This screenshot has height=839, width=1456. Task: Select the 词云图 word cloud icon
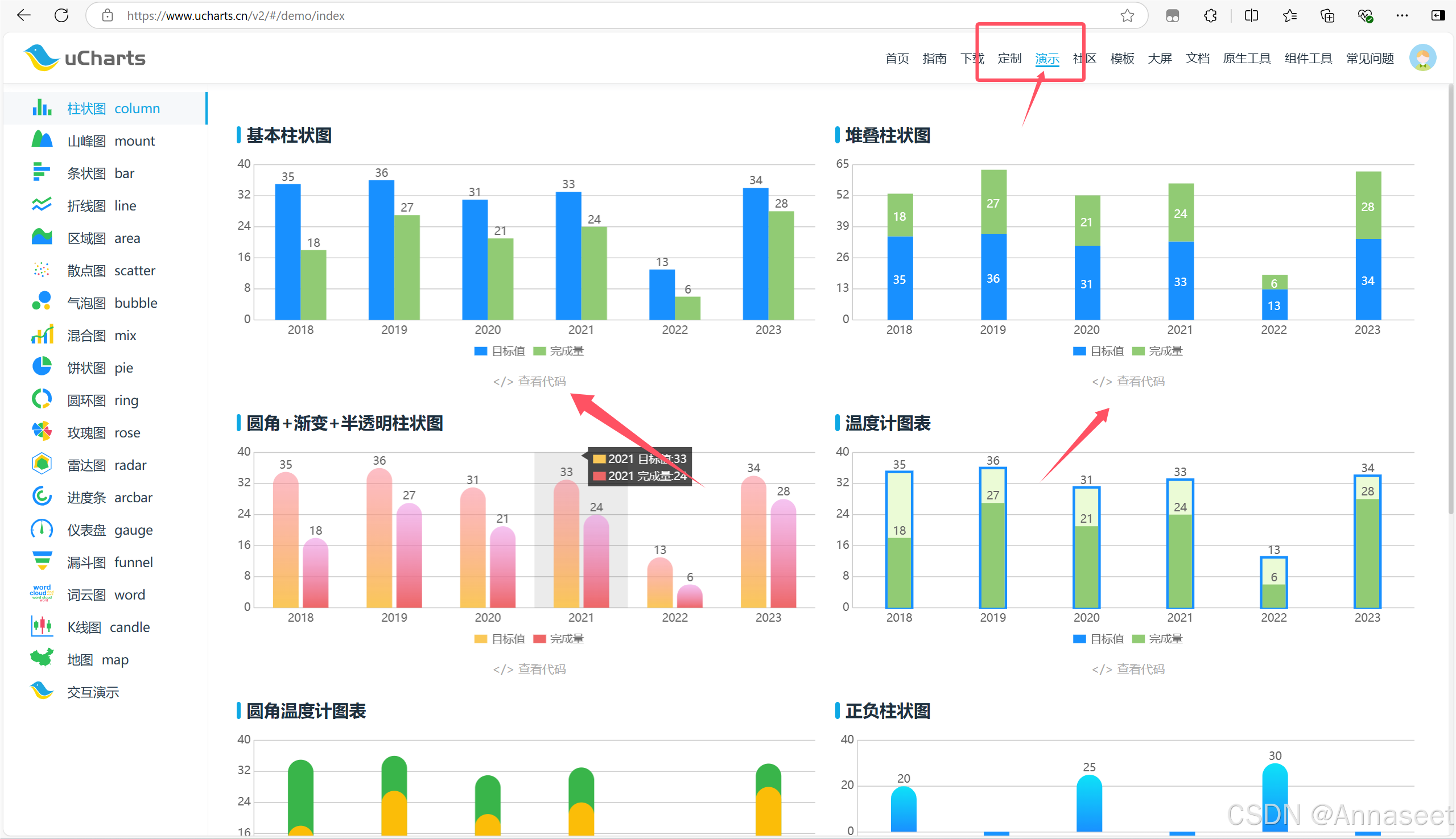[41, 594]
